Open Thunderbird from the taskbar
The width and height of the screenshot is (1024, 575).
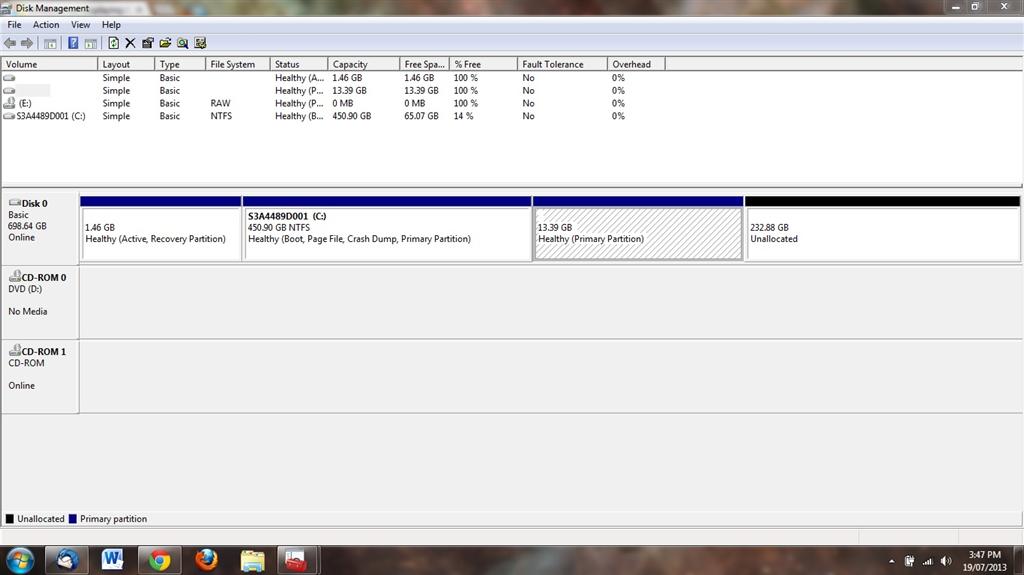coord(66,561)
